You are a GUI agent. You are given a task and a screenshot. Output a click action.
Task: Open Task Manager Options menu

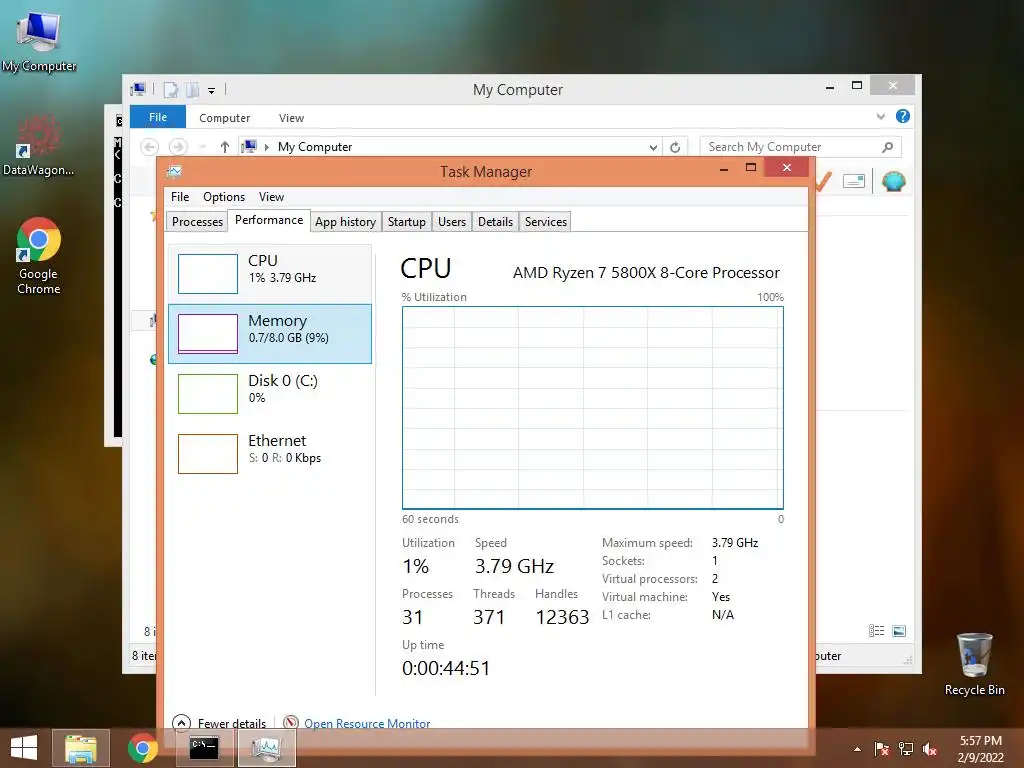(x=223, y=197)
